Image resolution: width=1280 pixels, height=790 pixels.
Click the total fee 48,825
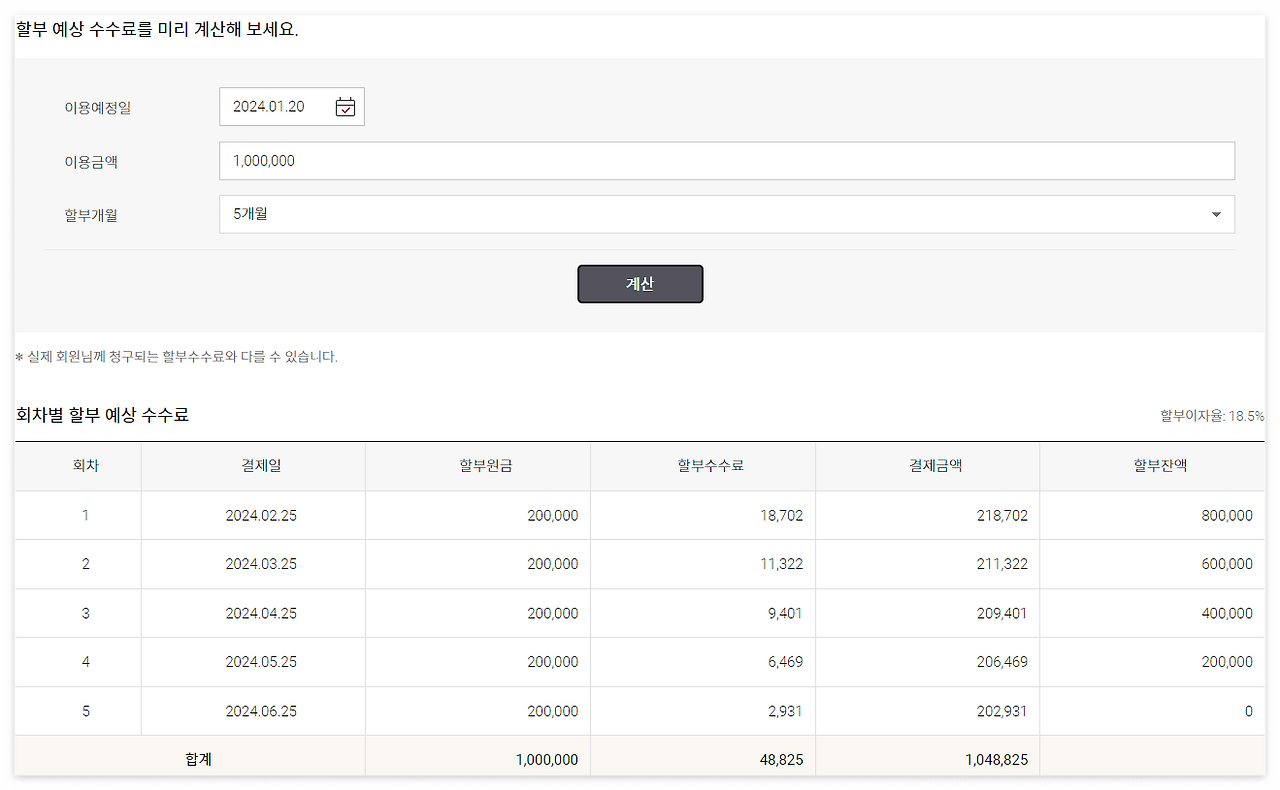[x=781, y=760]
